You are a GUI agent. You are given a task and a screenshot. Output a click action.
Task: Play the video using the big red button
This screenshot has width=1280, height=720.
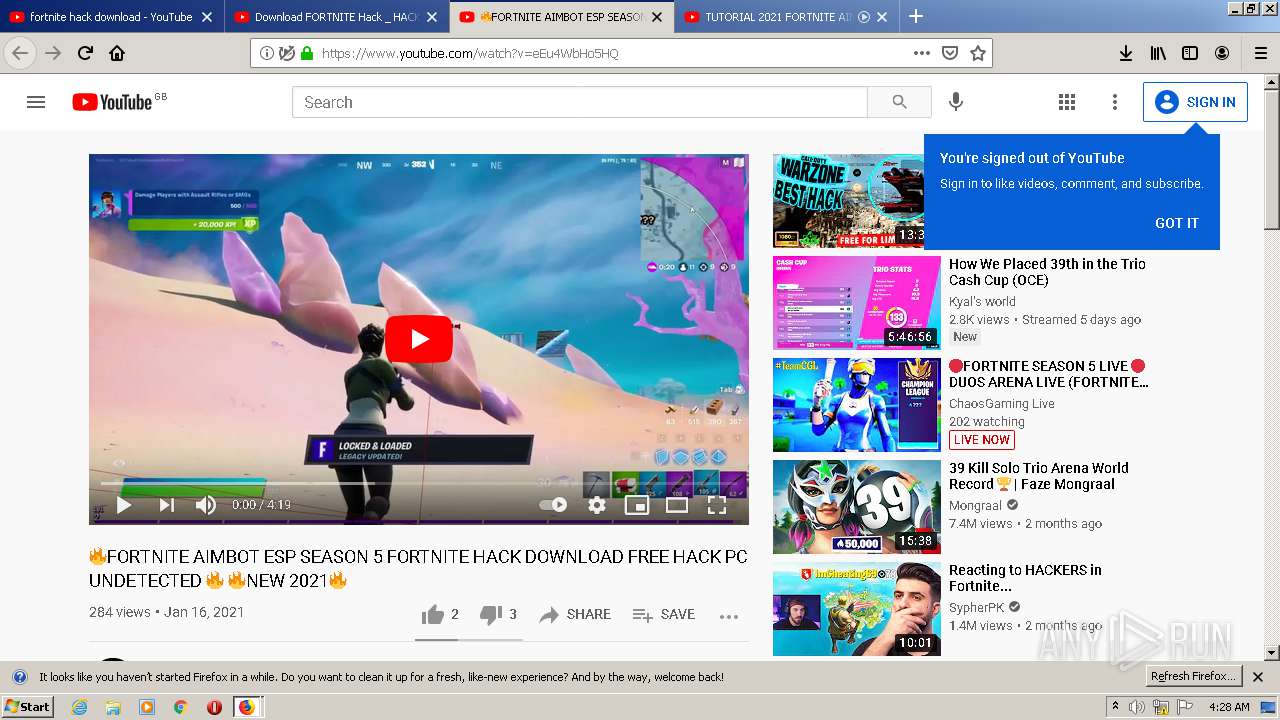[x=419, y=339]
